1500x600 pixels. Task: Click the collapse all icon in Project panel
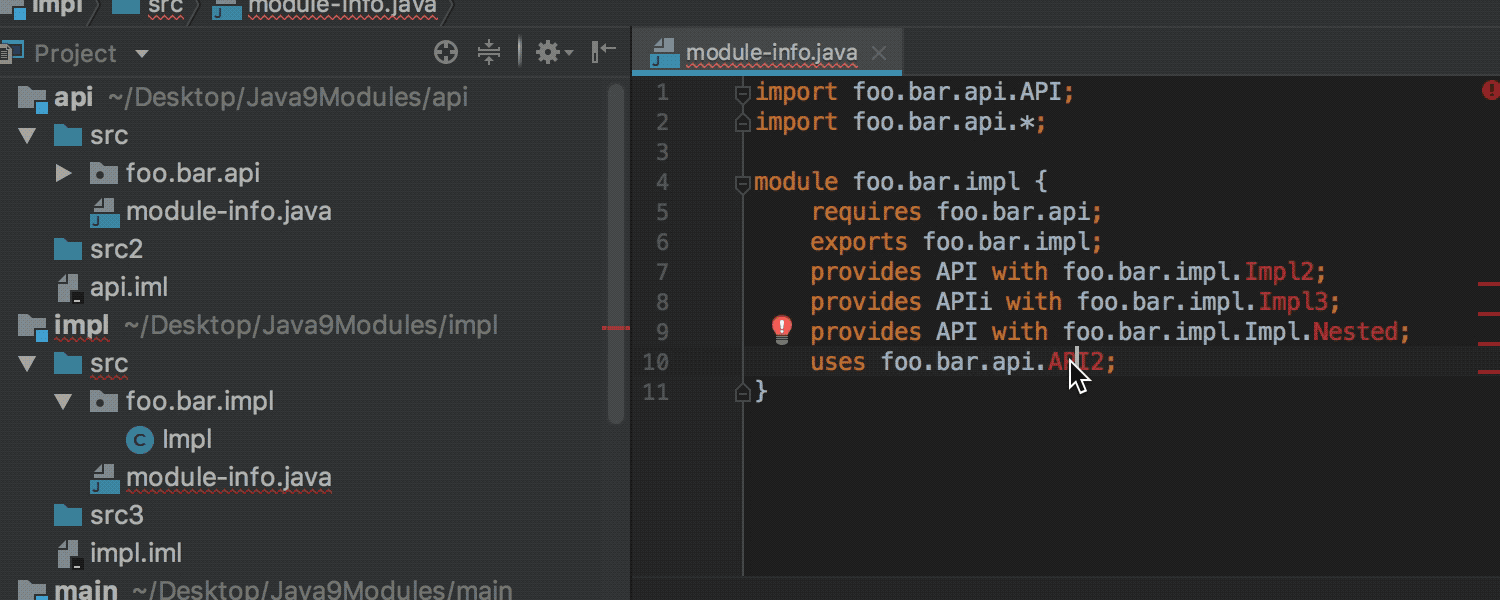tap(488, 53)
